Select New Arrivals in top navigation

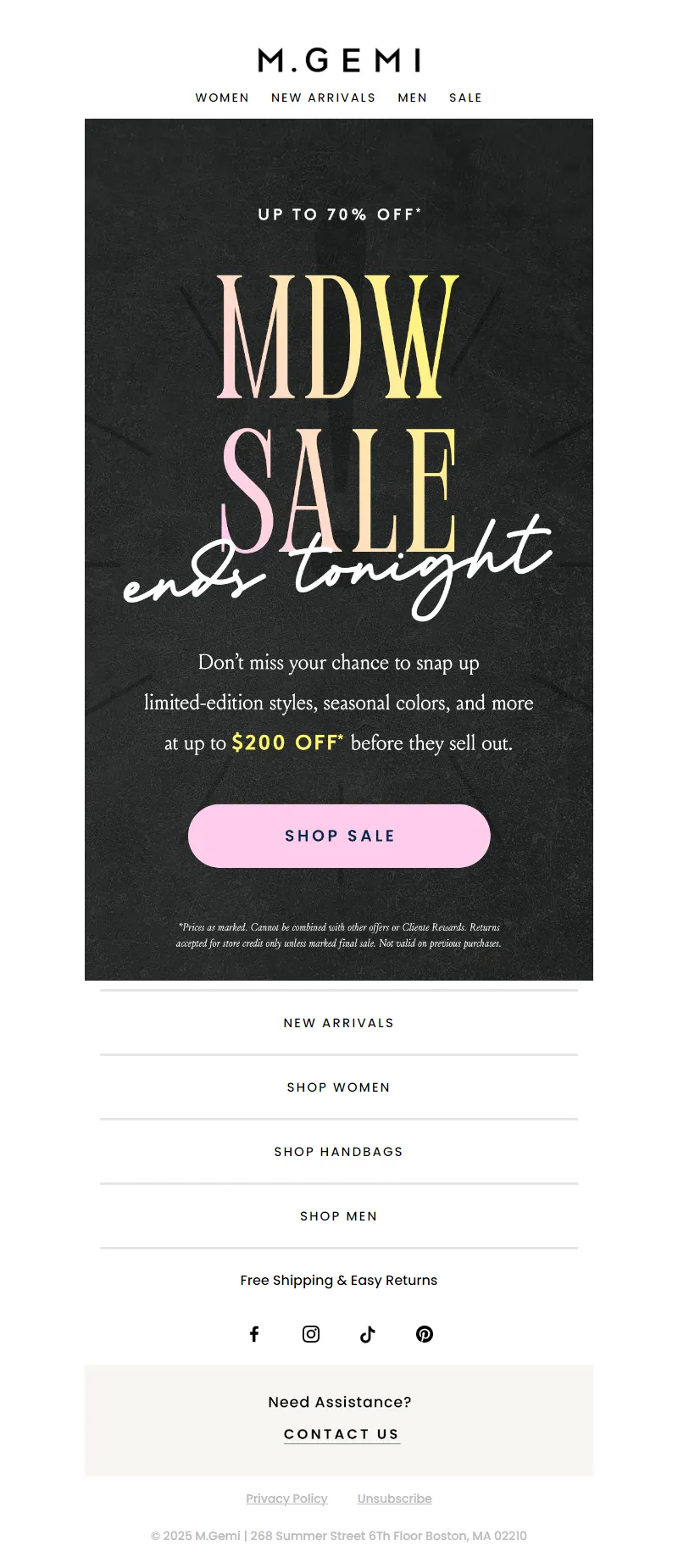coord(323,98)
